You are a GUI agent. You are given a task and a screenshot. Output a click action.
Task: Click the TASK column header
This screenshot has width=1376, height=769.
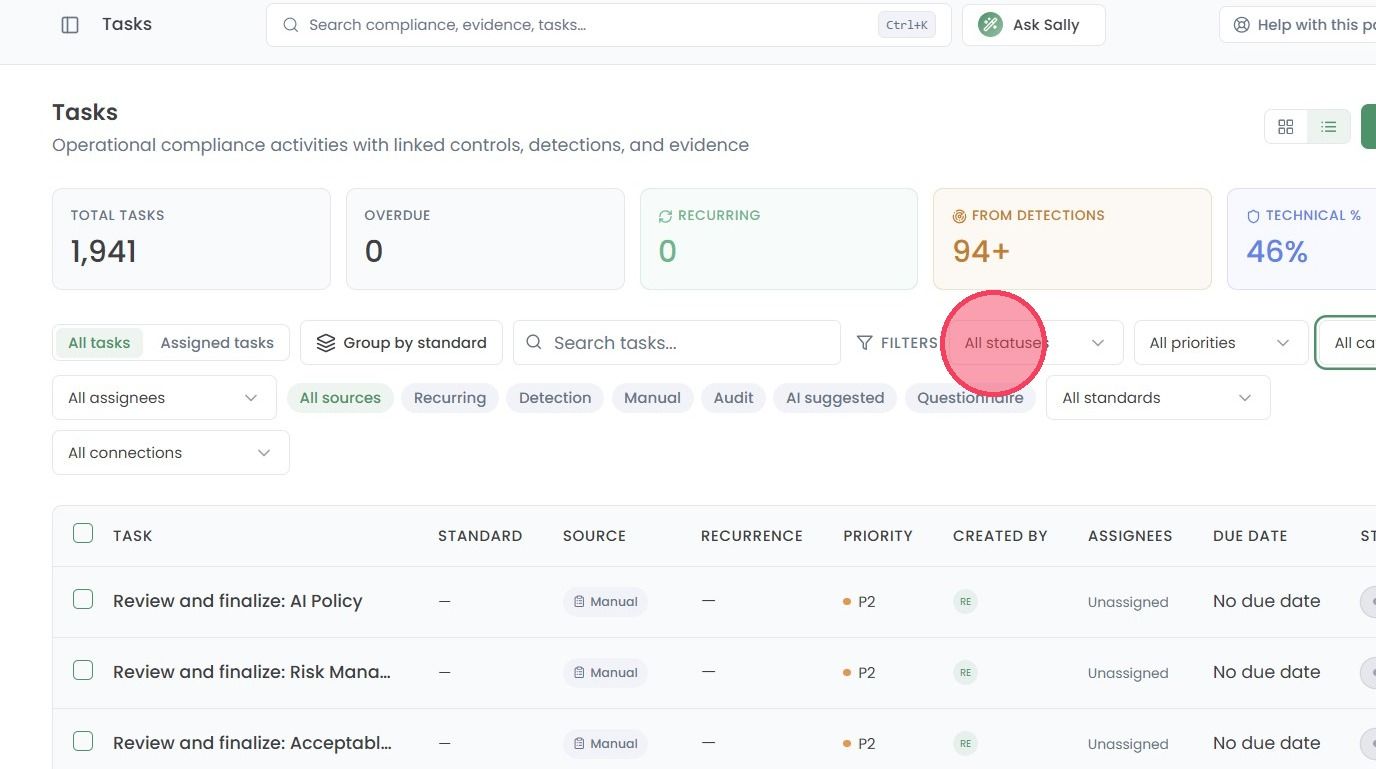133,536
